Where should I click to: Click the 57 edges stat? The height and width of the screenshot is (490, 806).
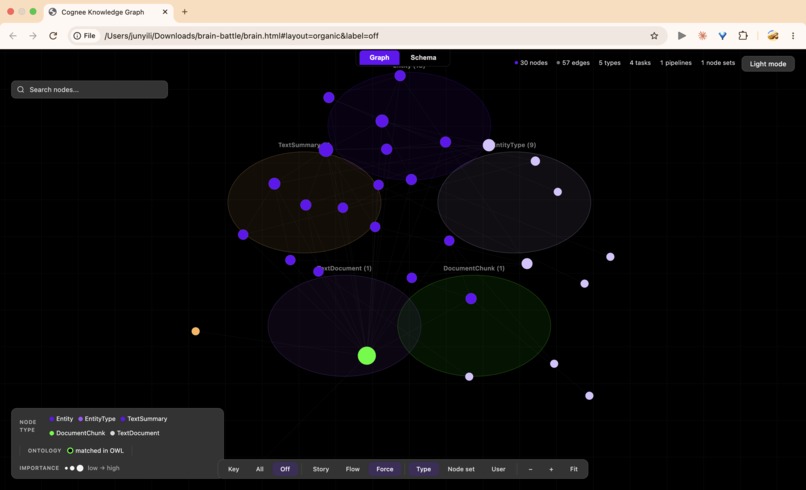tap(573, 63)
